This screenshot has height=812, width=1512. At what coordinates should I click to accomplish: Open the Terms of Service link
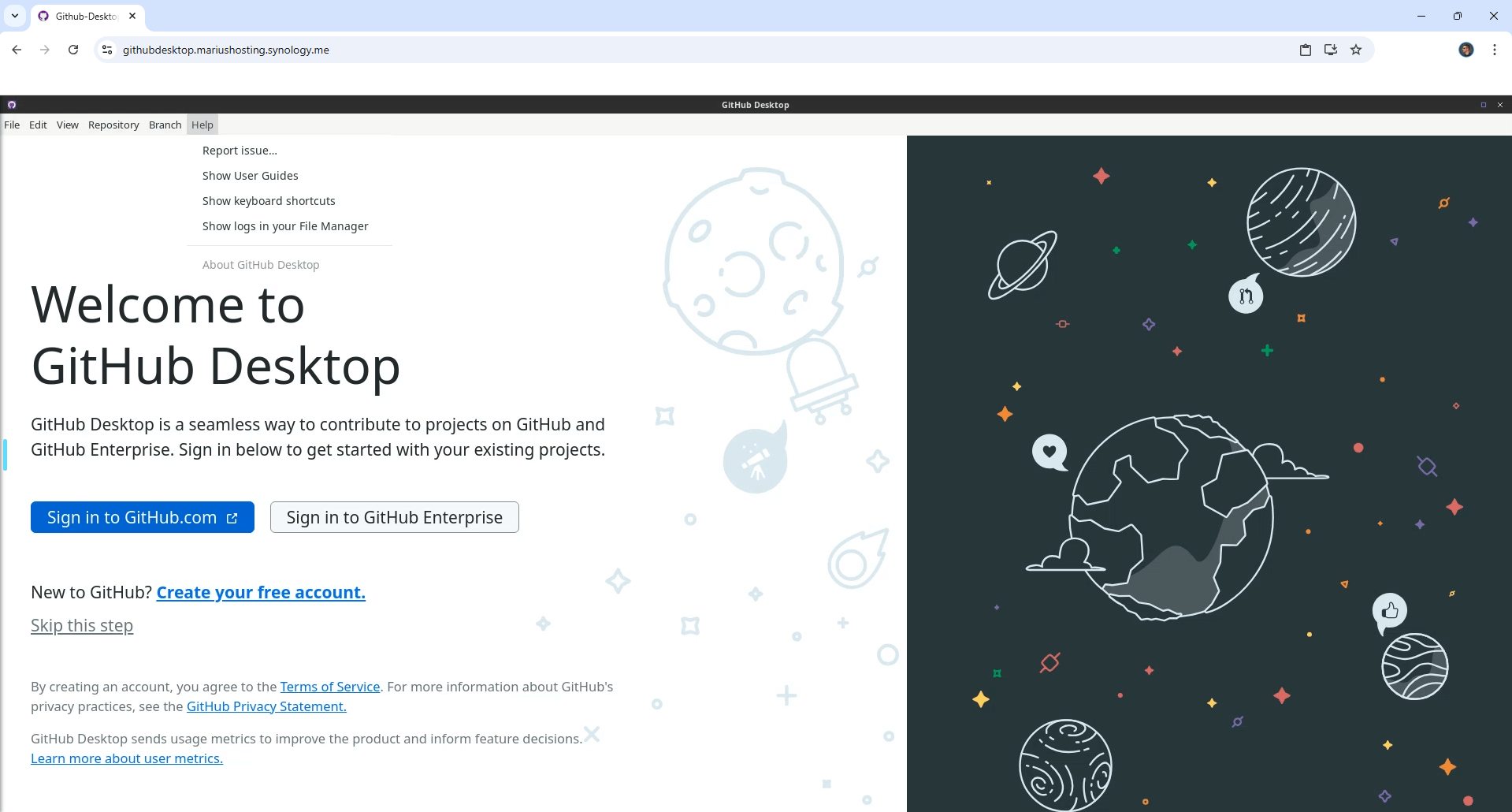[330, 687]
